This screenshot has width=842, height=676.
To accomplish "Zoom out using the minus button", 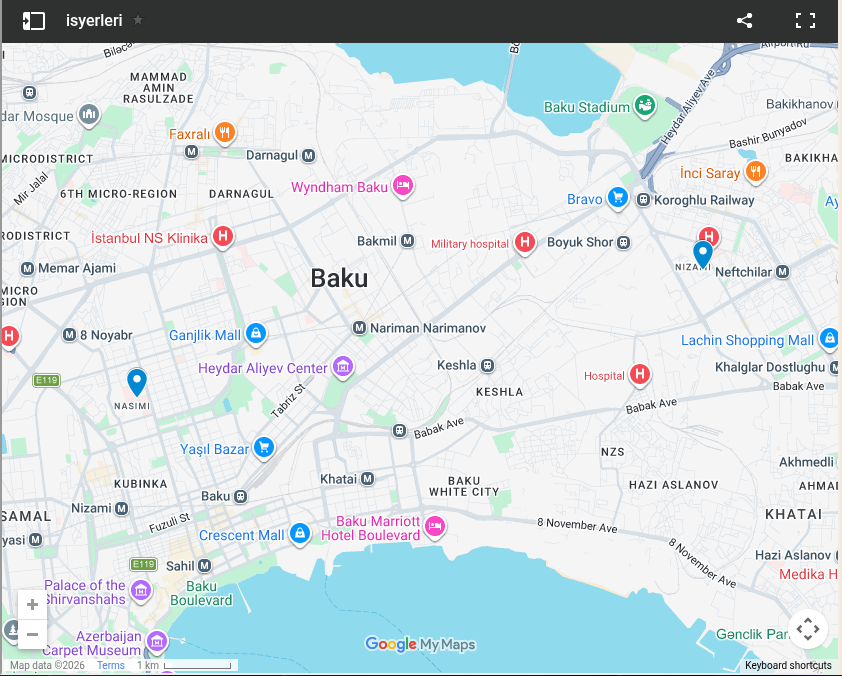I will tap(32, 634).
